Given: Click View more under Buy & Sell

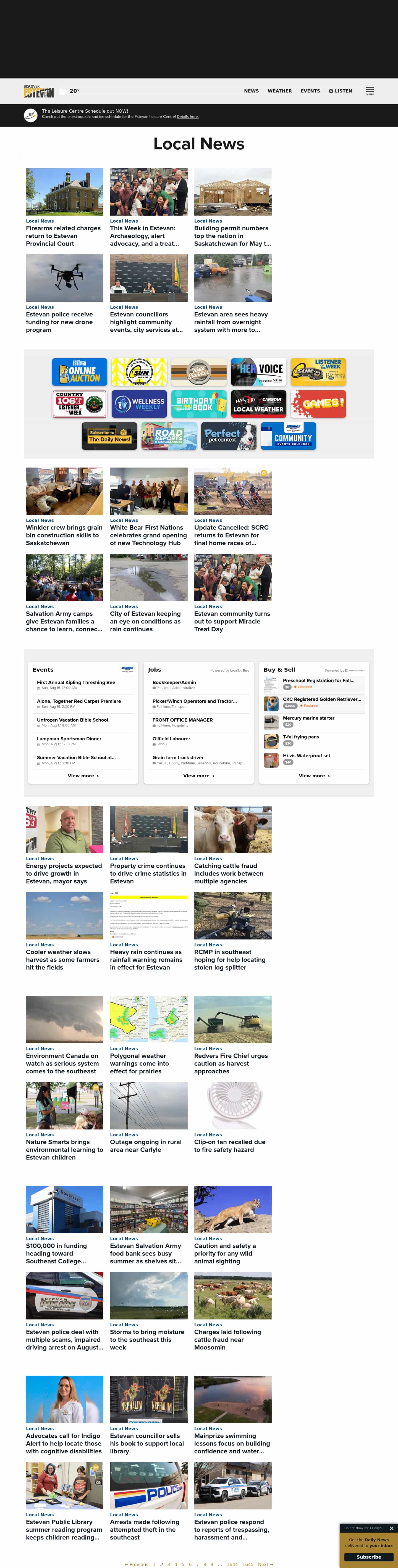Looking at the screenshot, I should [315, 775].
